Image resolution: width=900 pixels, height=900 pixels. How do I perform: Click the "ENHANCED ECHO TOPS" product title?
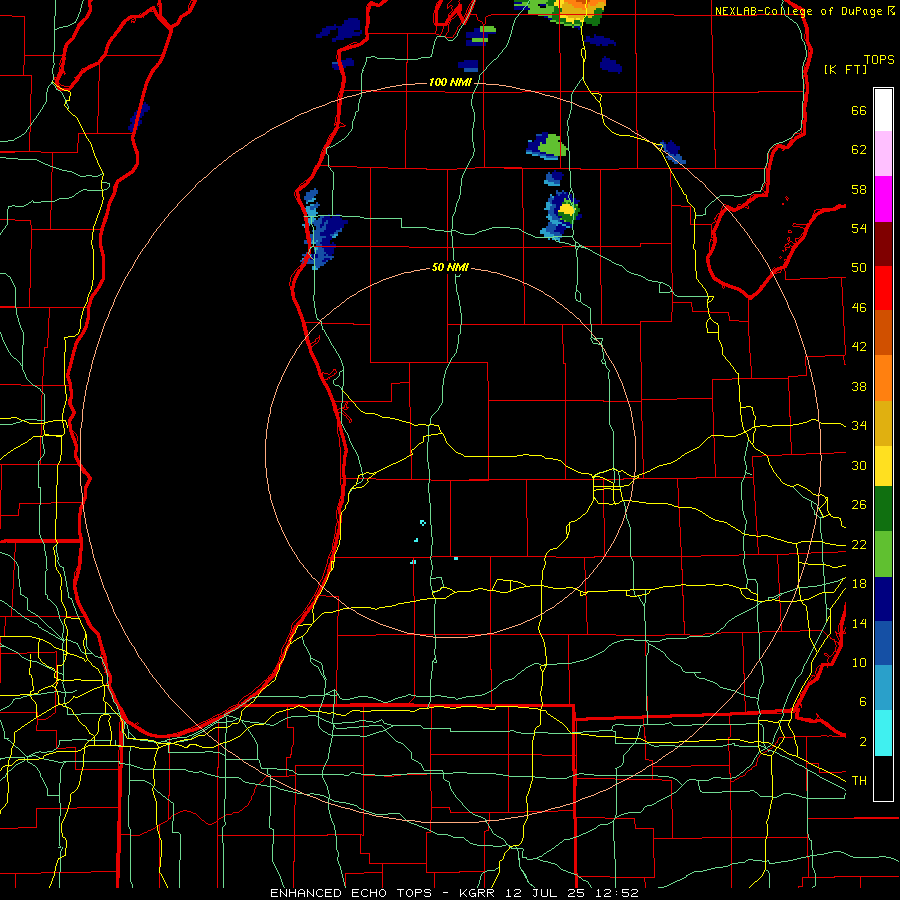[351, 893]
